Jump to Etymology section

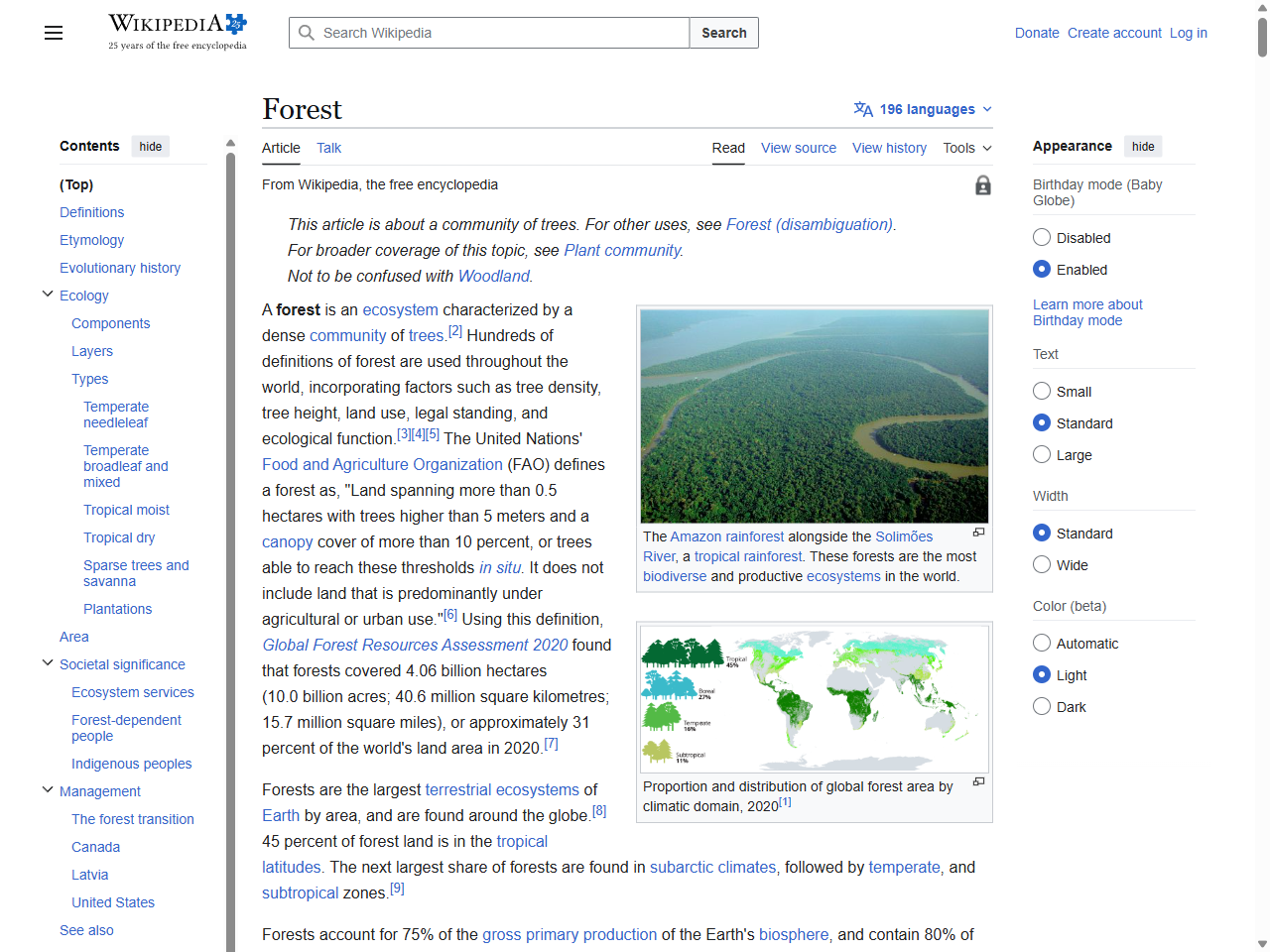[x=91, y=240]
